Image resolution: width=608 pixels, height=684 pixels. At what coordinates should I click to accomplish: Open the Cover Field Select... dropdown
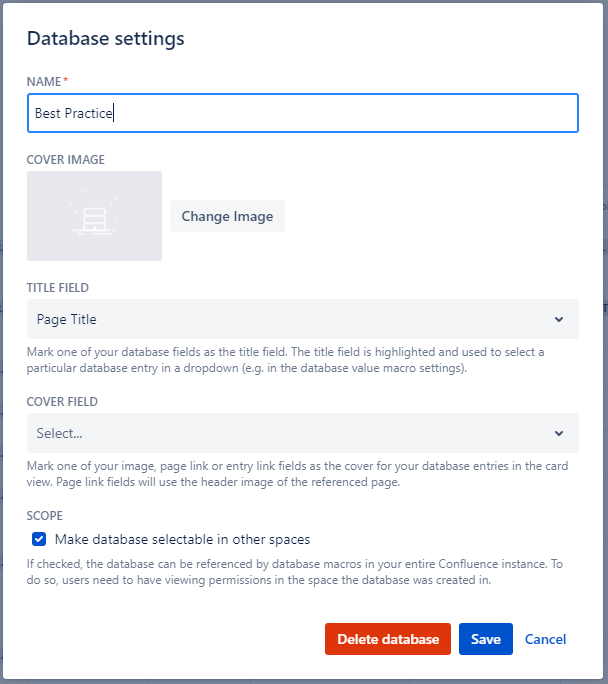coord(303,433)
